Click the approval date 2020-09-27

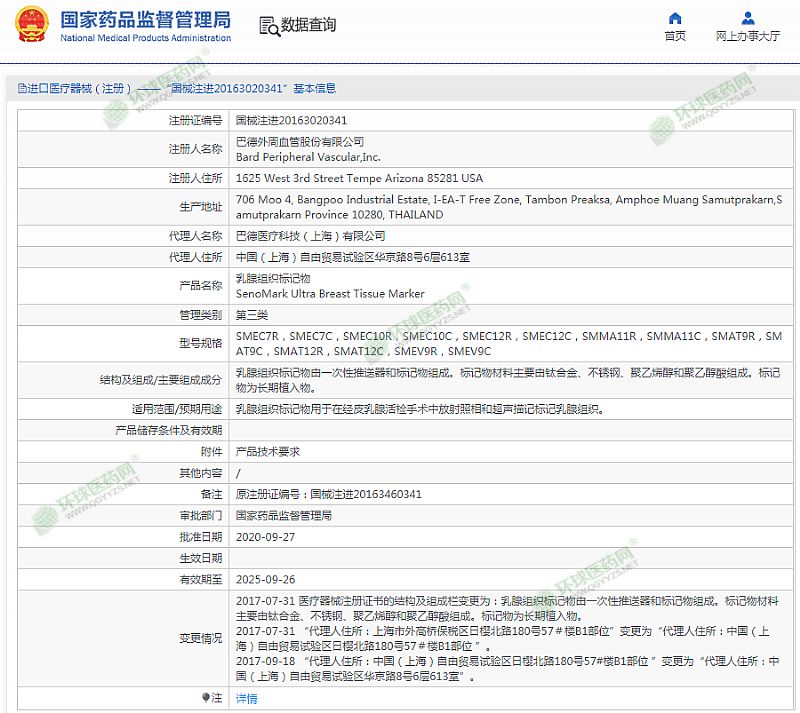(264, 537)
